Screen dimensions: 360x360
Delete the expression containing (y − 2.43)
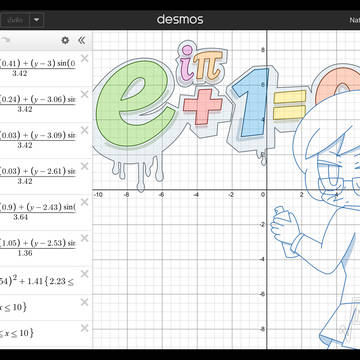tap(85, 202)
